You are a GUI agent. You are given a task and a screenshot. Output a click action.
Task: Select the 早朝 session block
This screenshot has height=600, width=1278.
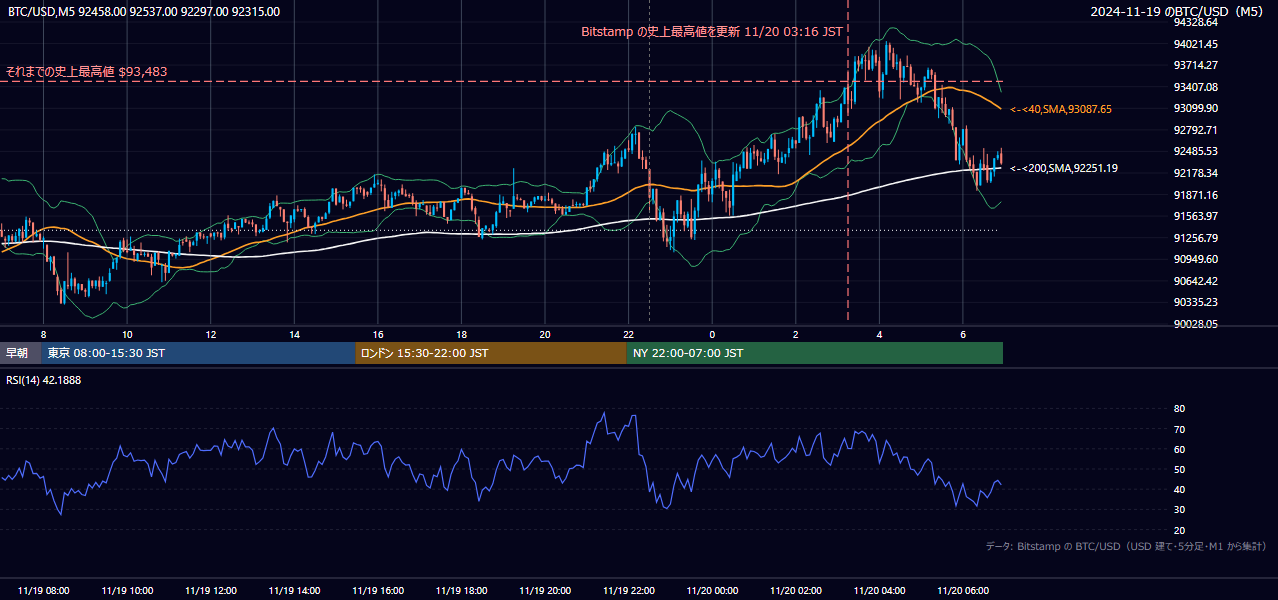[20, 353]
